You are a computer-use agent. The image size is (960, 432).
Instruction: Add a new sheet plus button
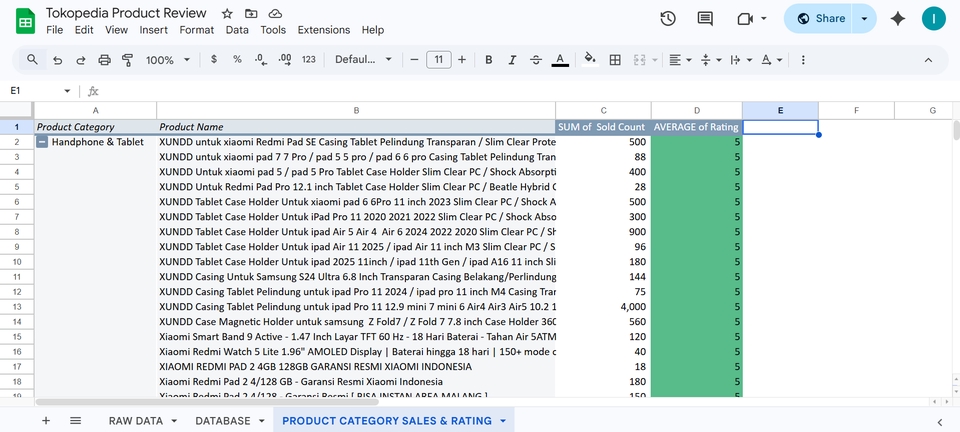coord(45,421)
